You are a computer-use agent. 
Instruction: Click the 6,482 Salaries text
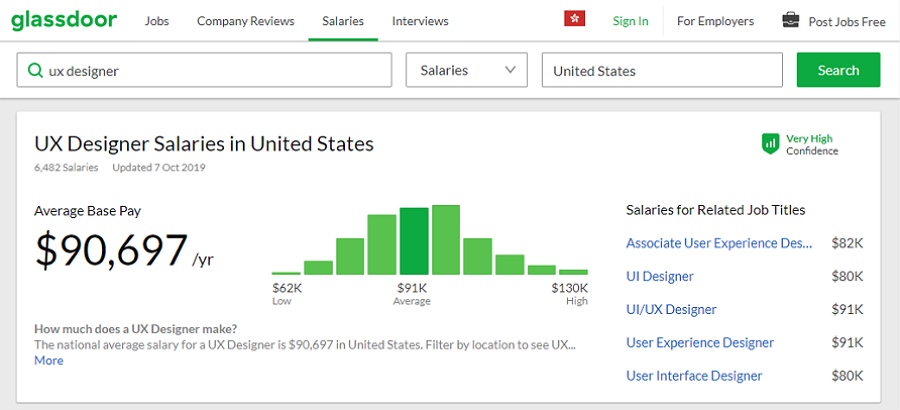point(66,168)
